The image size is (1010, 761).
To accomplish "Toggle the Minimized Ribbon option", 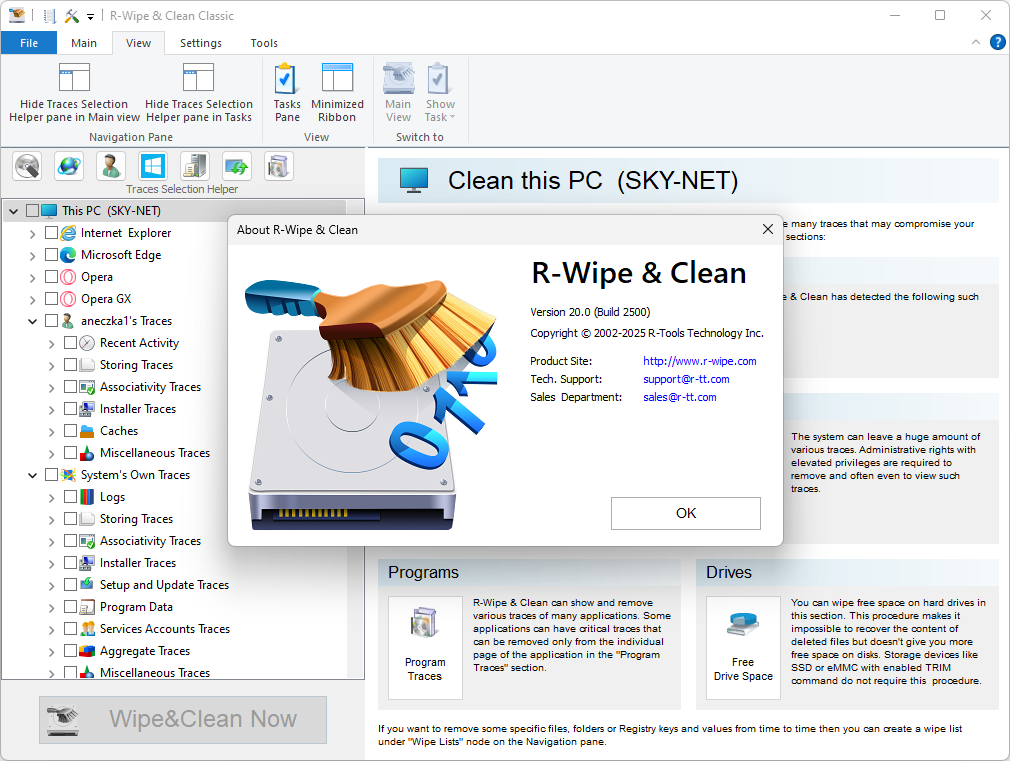I will pos(337,92).
